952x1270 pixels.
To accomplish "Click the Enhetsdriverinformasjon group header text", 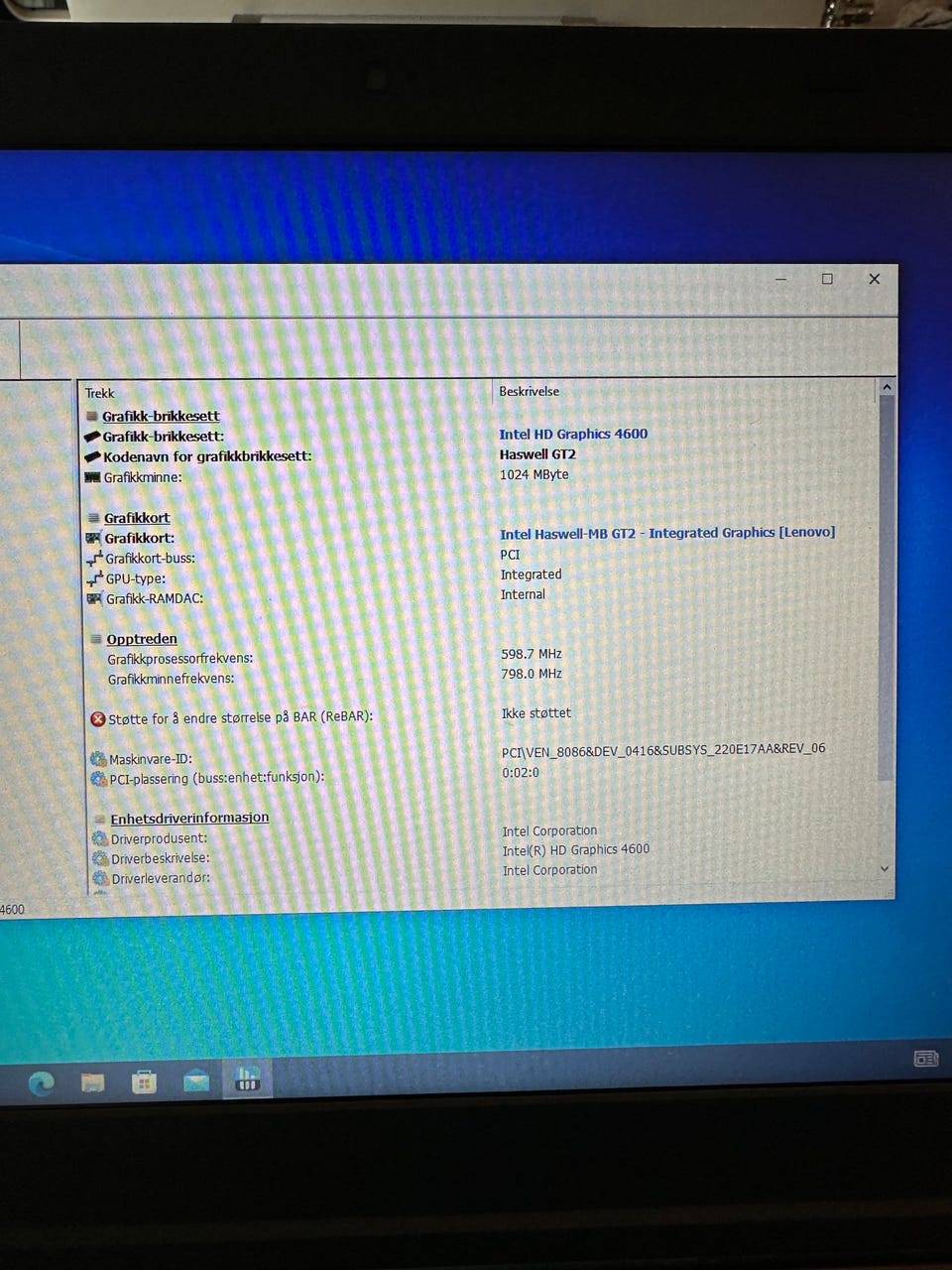I will tap(189, 819).
